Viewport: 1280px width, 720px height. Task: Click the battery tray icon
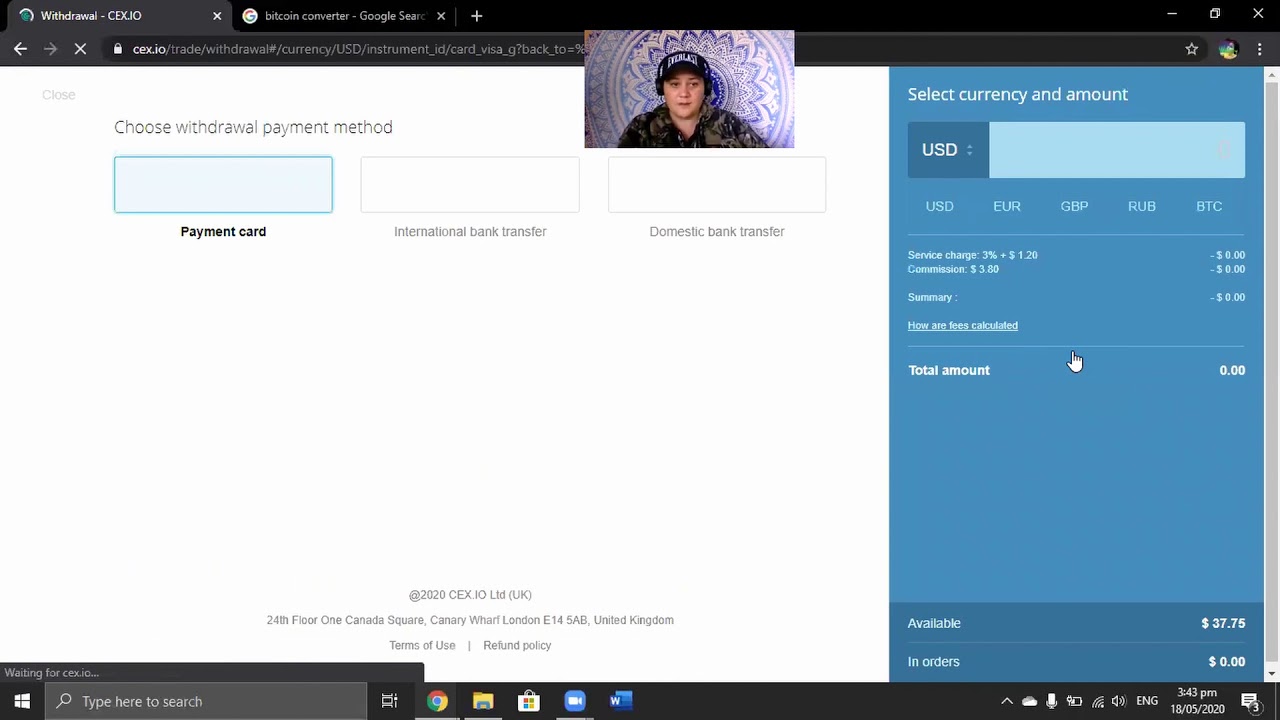[1074, 701]
